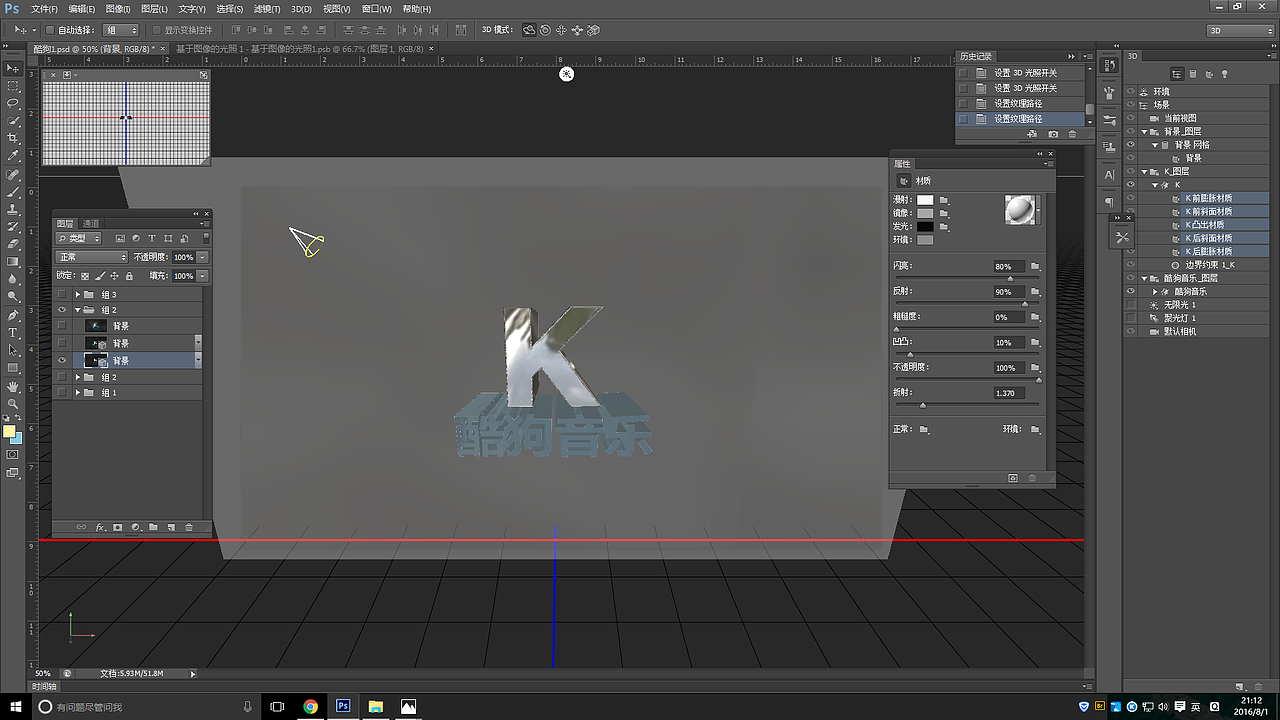Click the 折射 value field
Image resolution: width=1280 pixels, height=720 pixels.
click(1009, 393)
